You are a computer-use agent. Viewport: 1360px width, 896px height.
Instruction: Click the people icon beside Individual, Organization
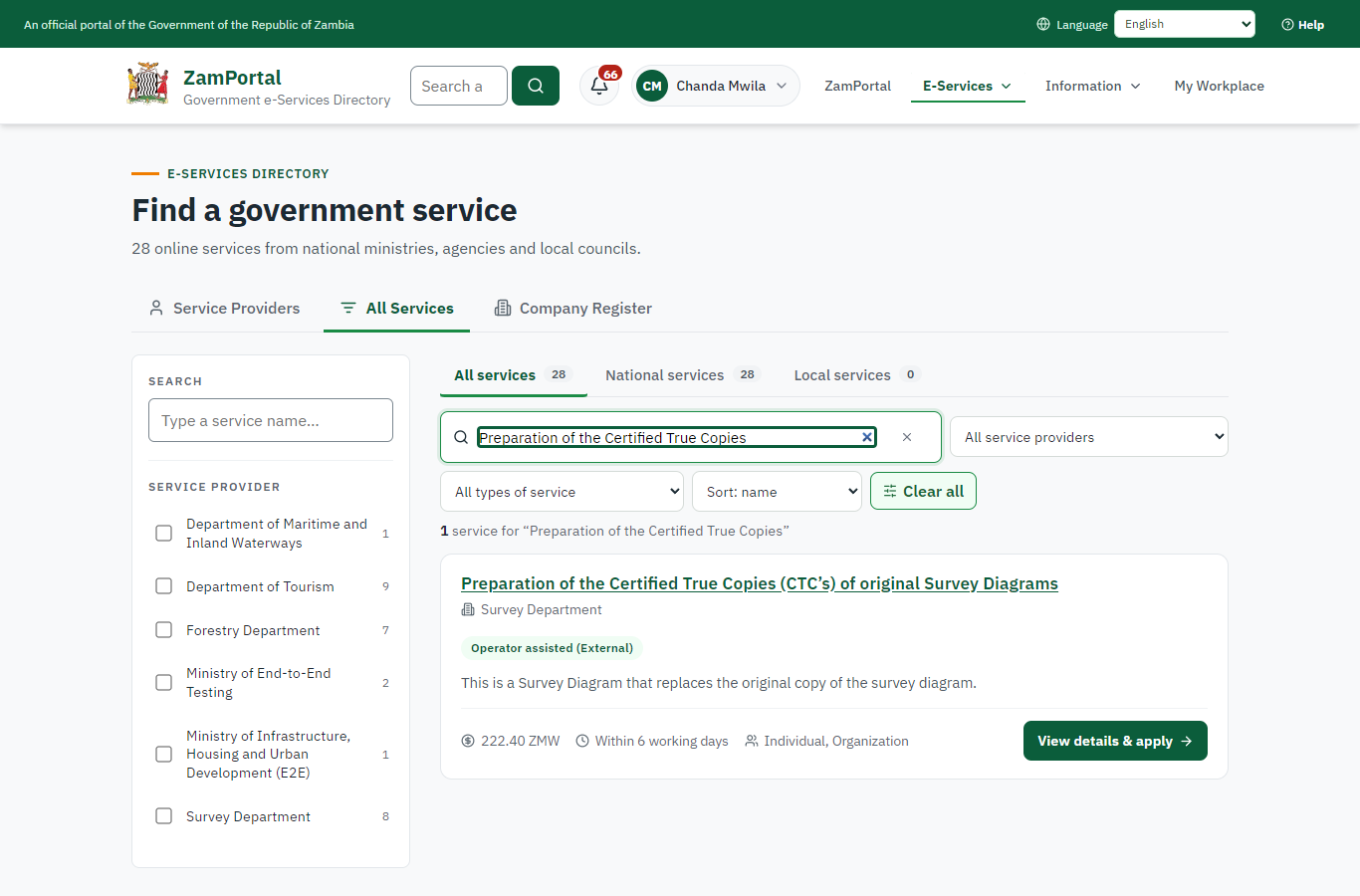point(752,741)
